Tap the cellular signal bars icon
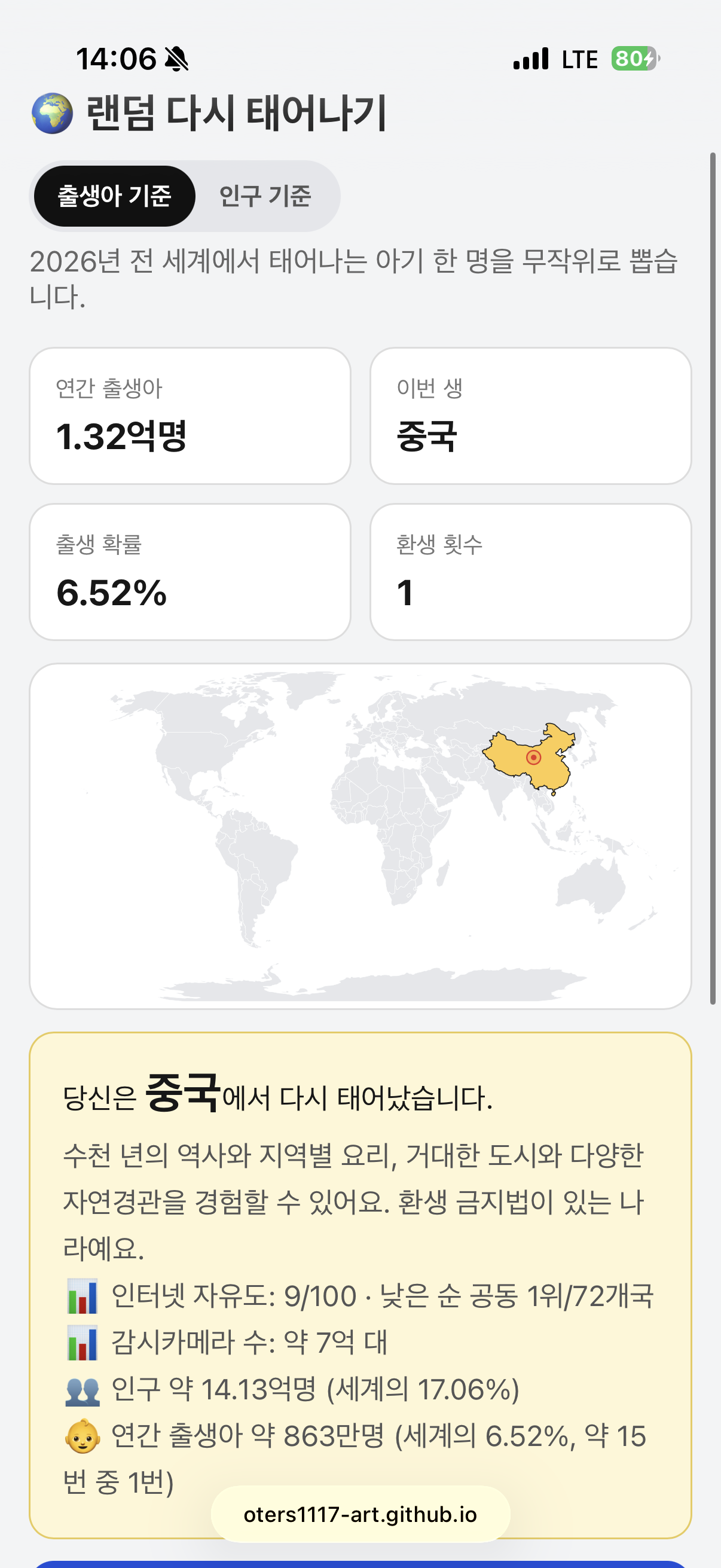 click(x=531, y=59)
